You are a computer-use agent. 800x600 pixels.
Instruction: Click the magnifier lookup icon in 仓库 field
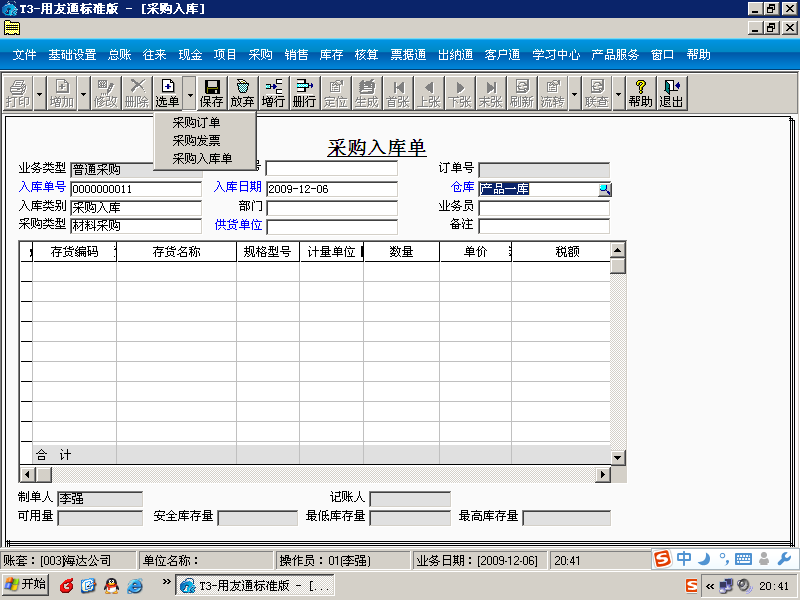(604, 190)
